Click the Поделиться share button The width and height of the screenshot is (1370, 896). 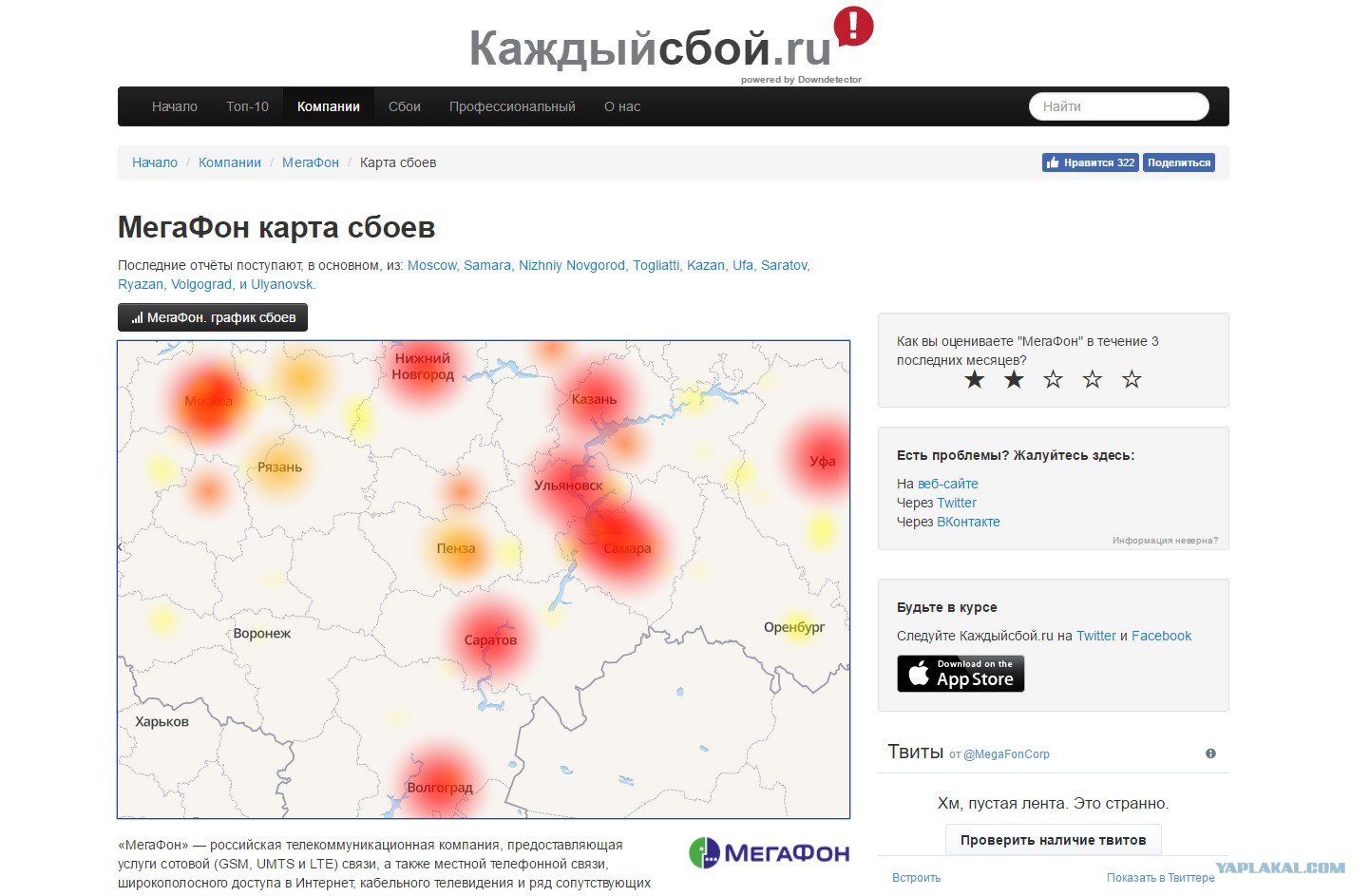[1179, 162]
